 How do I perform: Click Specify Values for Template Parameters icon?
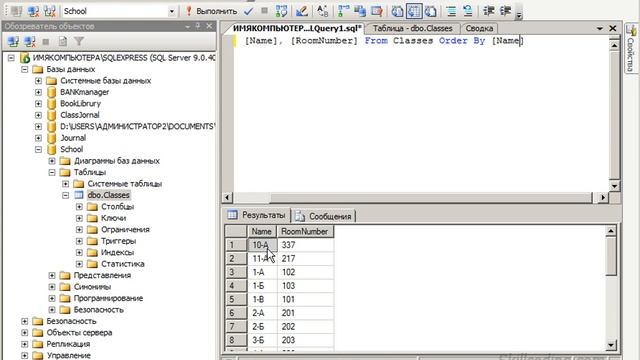coord(322,11)
